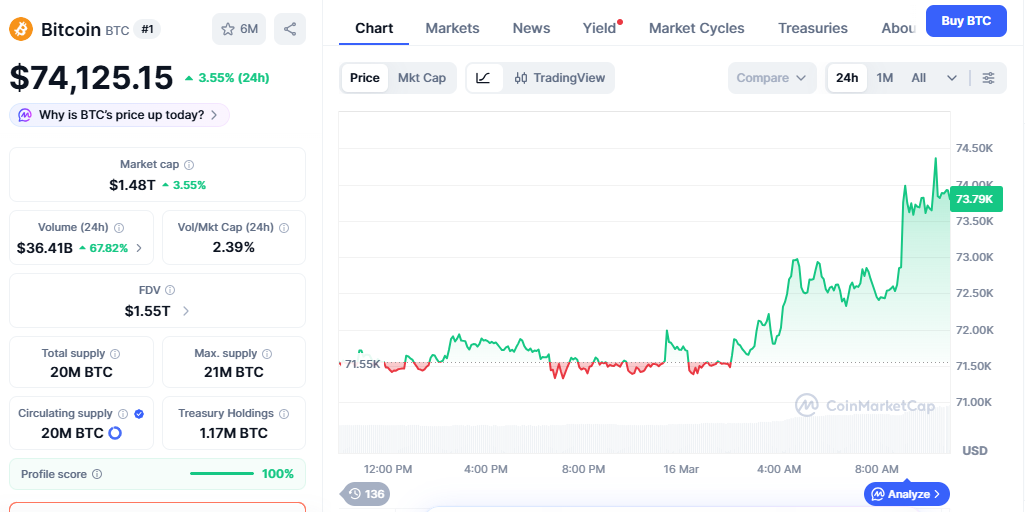Viewport: 1025px width, 512px height.
Task: Click the Profile score progress bar
Action: [x=222, y=474]
